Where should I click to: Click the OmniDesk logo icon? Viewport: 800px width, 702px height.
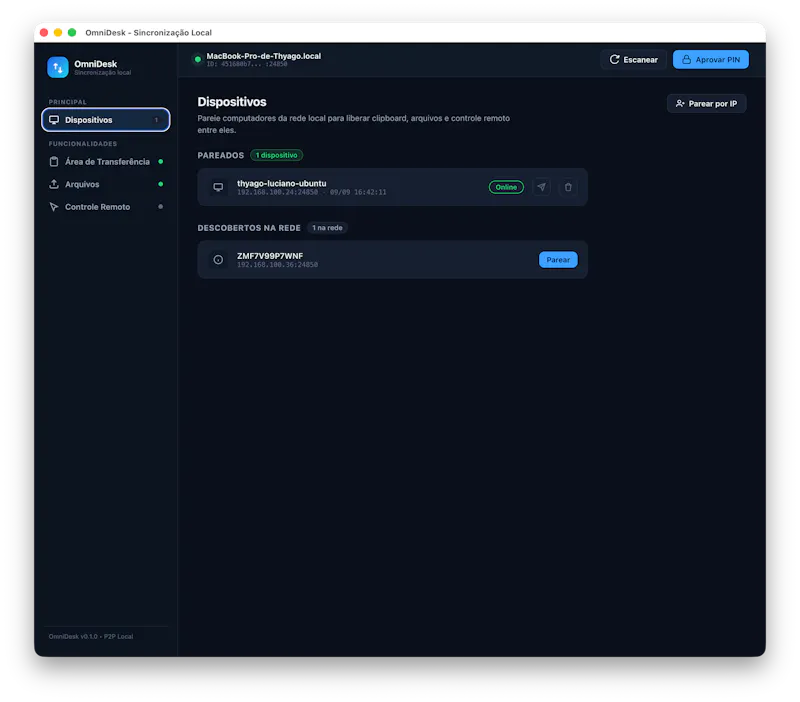tap(58, 67)
